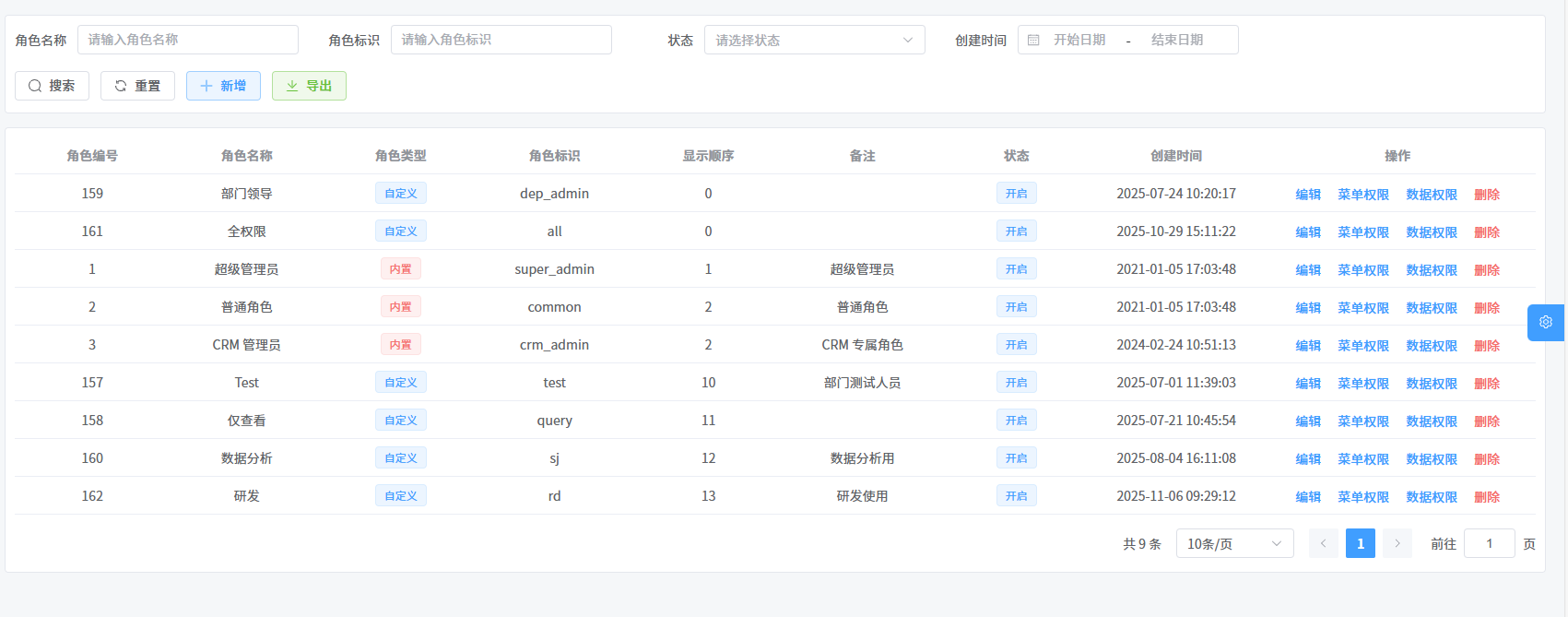Edit the 超级管理员 role row
This screenshot has width=1568, height=617.
point(1307,270)
